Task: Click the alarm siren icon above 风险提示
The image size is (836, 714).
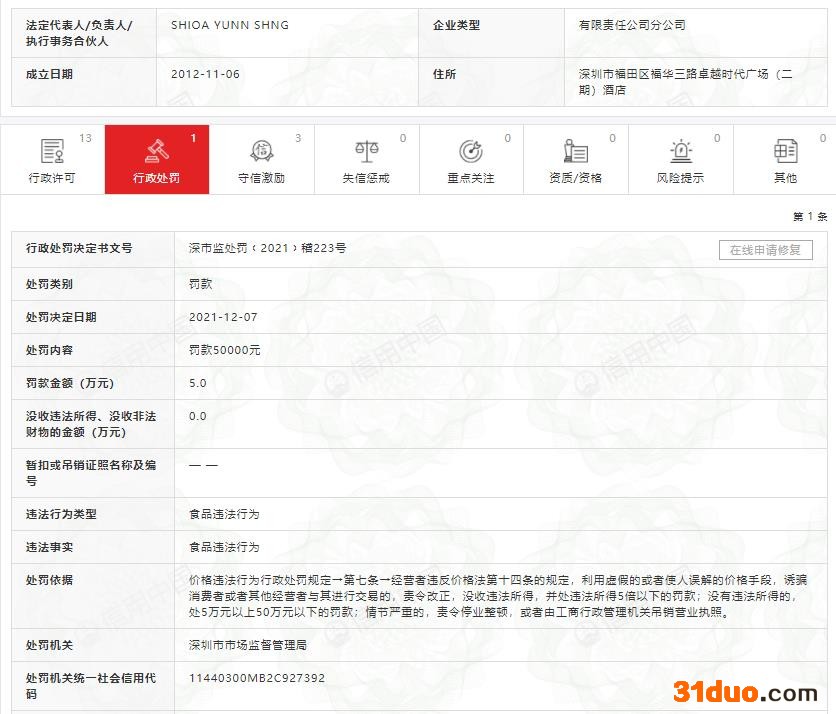Action: [x=681, y=151]
